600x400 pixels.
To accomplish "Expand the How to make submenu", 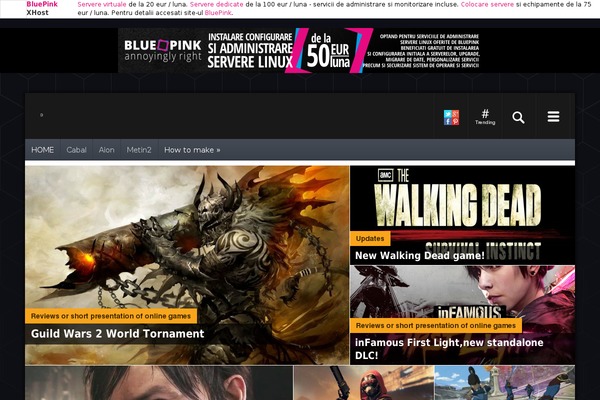I will pos(192,150).
